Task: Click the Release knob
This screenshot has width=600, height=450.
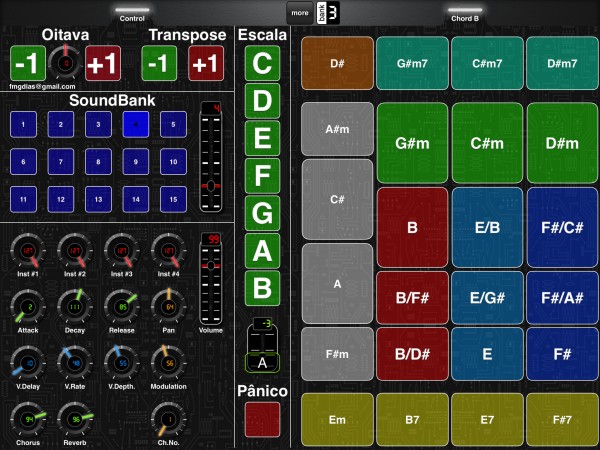Action: (x=122, y=307)
